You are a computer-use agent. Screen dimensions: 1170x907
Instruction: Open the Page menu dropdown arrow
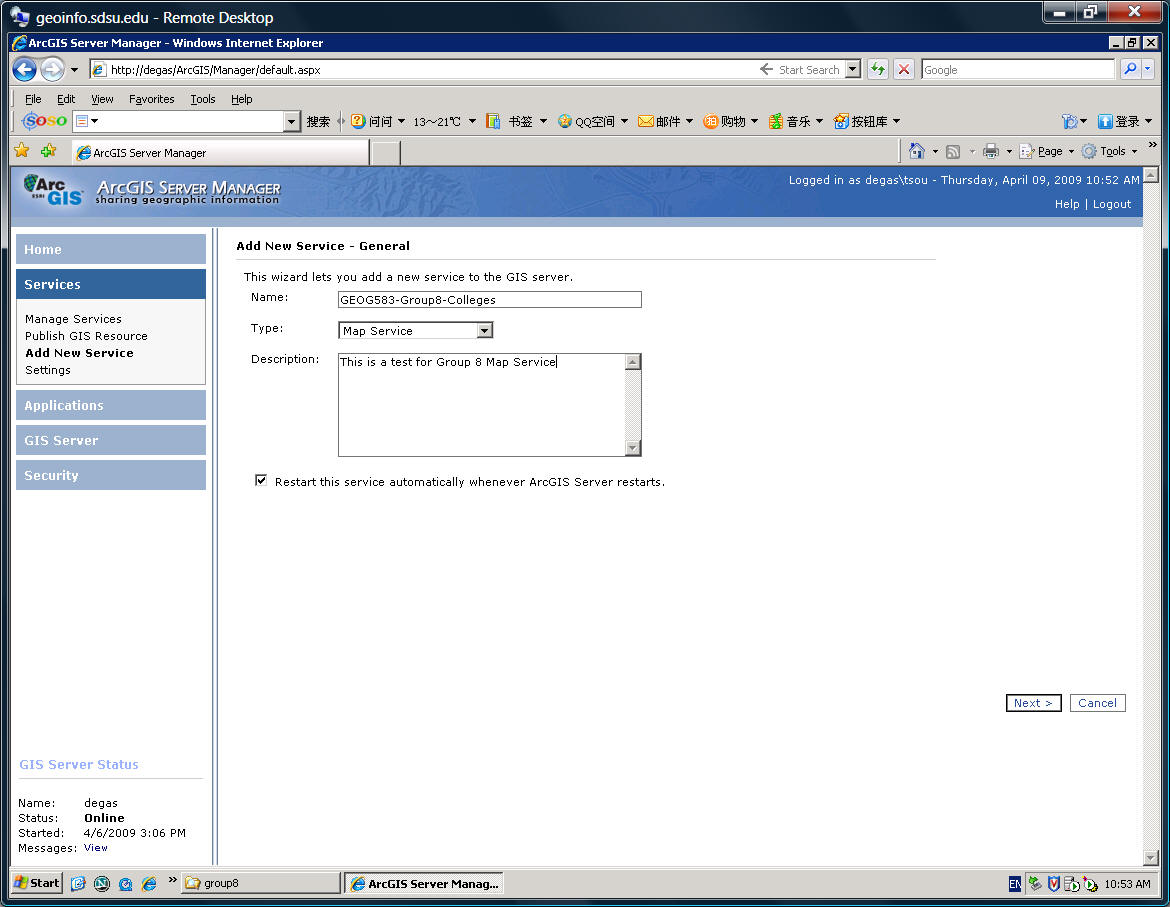click(x=1072, y=151)
